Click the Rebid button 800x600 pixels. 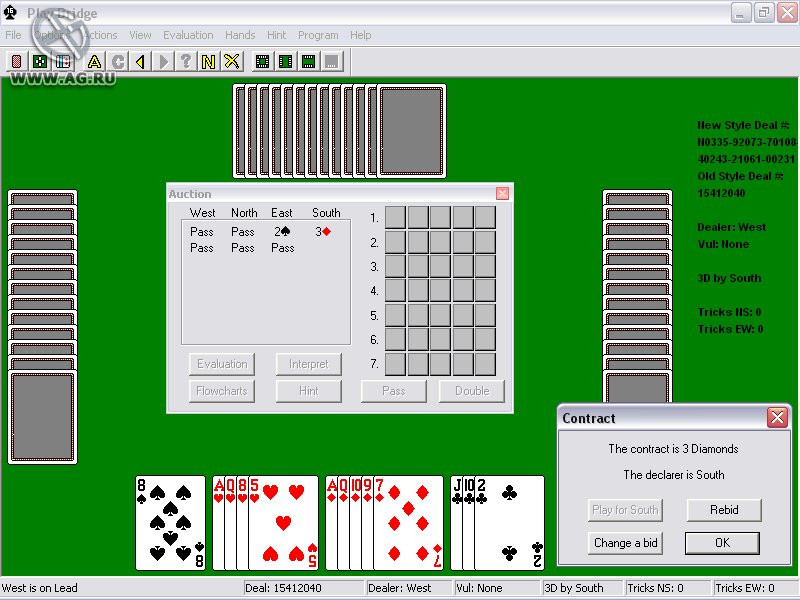[724, 510]
